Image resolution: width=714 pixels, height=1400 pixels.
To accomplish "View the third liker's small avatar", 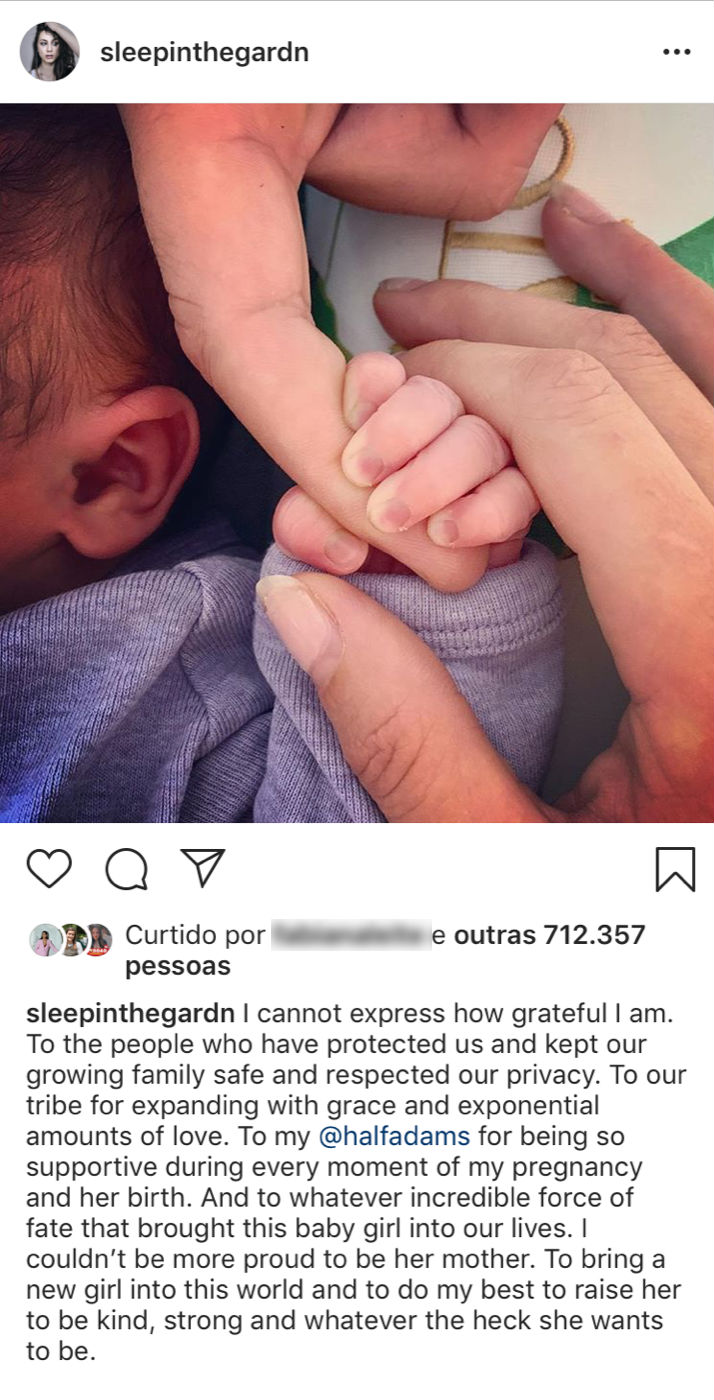I will click(x=97, y=940).
